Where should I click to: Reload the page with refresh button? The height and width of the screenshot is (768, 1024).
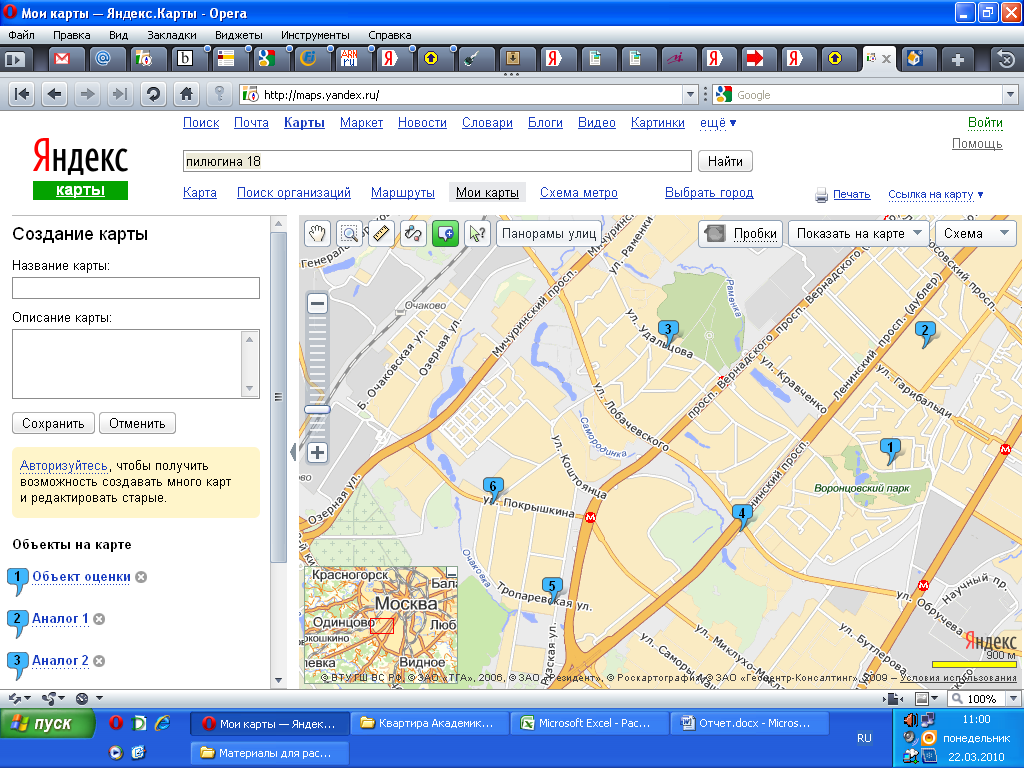point(153,95)
